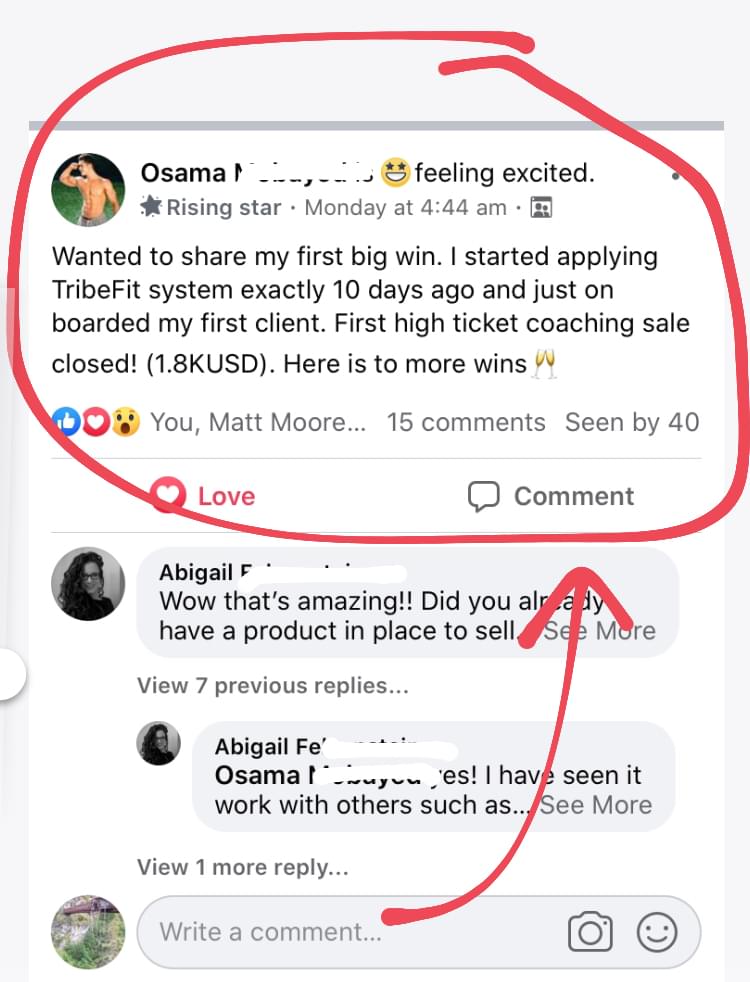The width and height of the screenshot is (750, 982).
Task: Expand See More on Abigail's first comment
Action: (x=600, y=631)
